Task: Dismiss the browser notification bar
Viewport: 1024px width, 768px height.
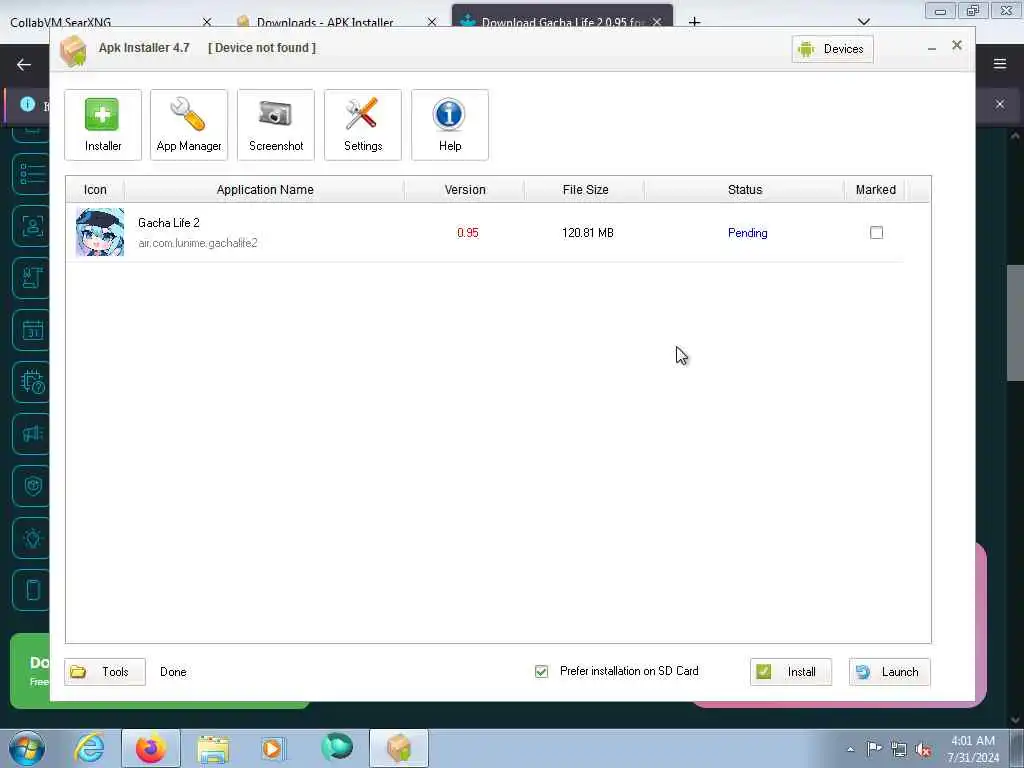Action: coord(1000,104)
